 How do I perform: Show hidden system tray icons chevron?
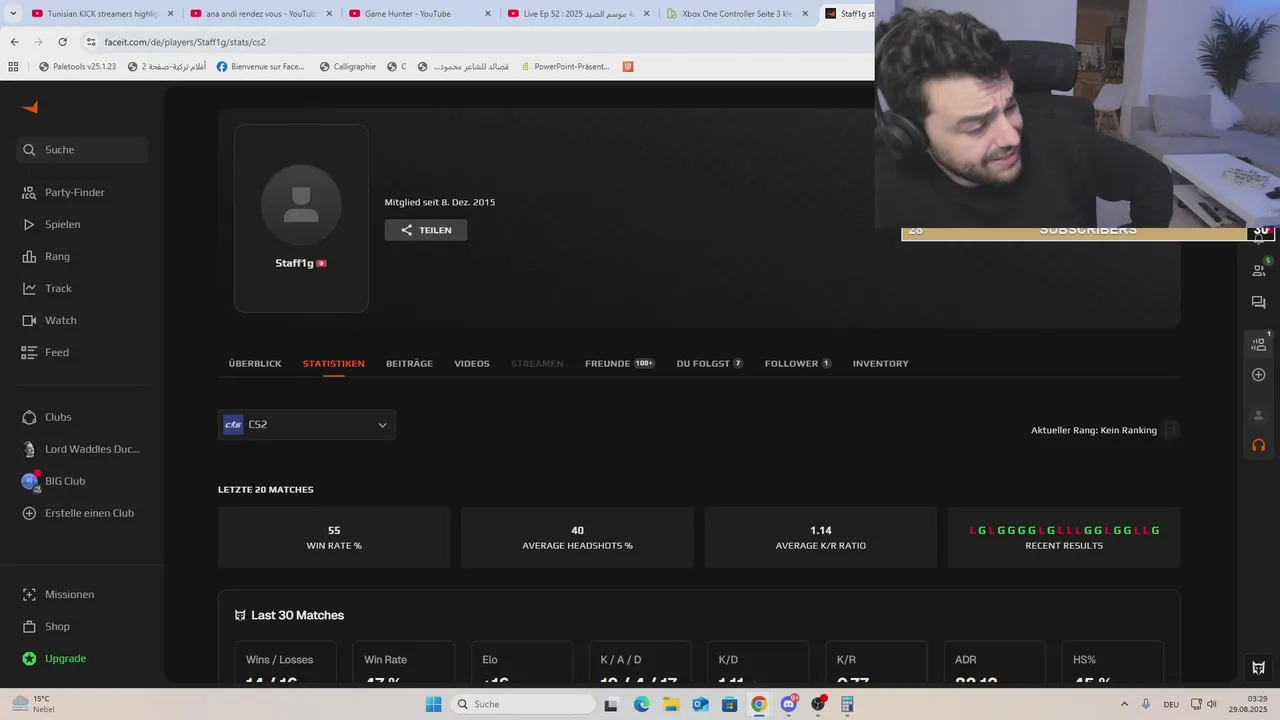1124,704
